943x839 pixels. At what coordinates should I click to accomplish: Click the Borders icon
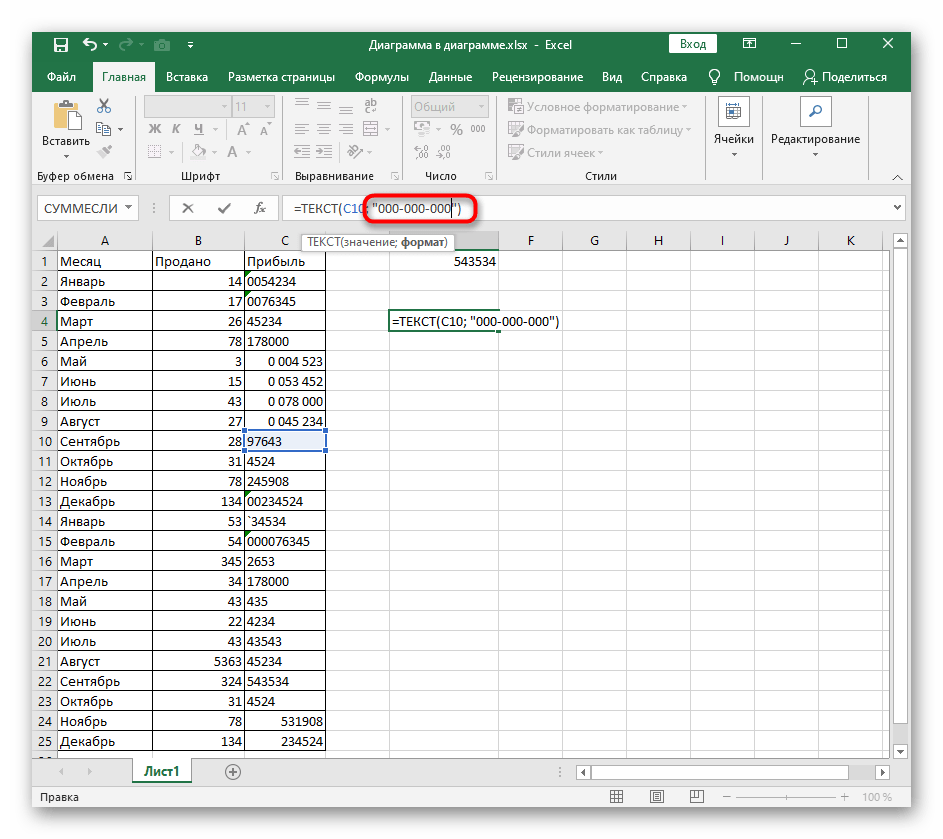(155, 152)
